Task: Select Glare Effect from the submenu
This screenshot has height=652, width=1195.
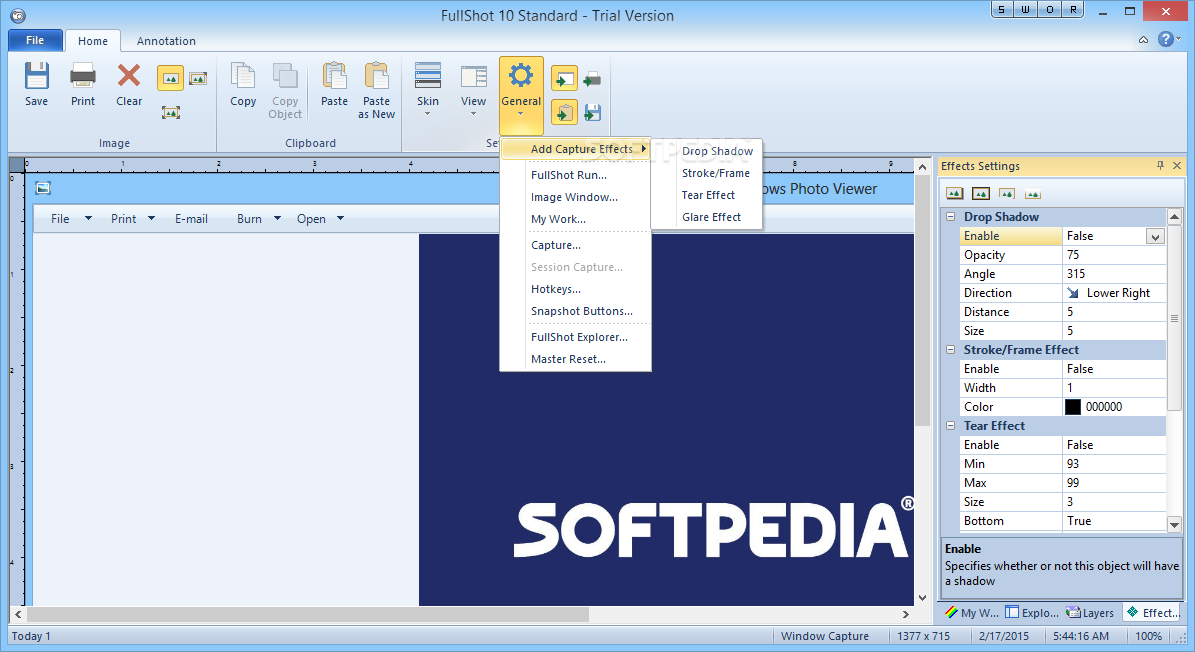Action: (711, 217)
